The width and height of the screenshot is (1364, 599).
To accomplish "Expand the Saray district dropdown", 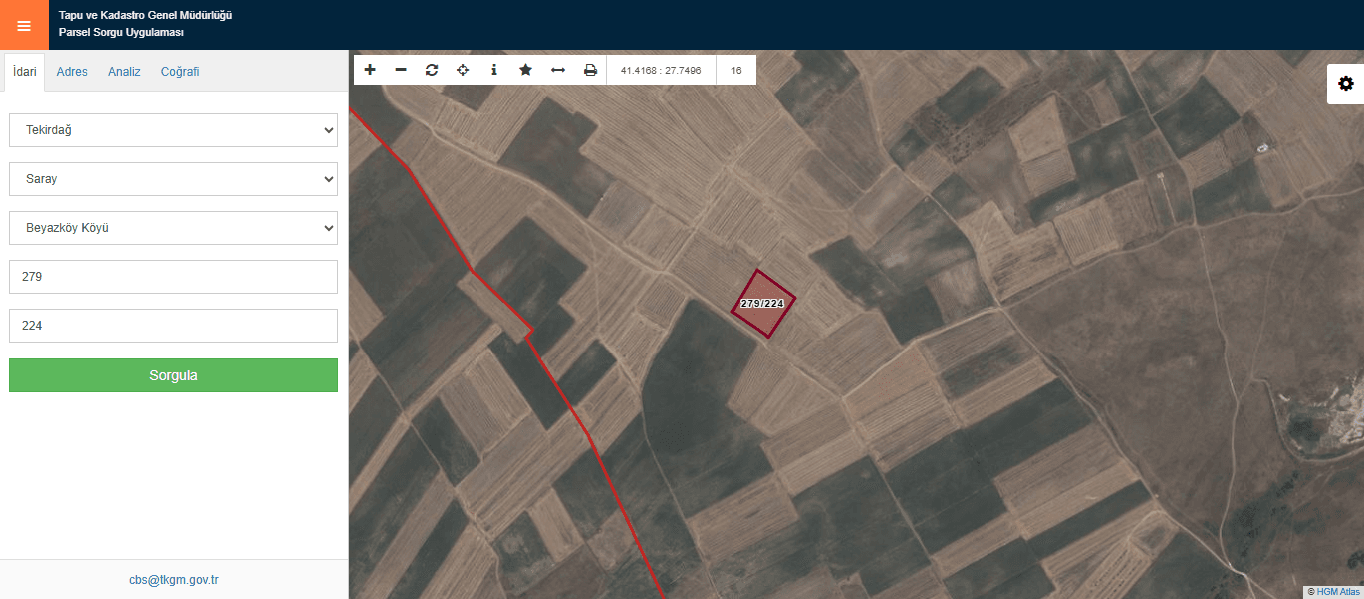I will click(x=173, y=179).
